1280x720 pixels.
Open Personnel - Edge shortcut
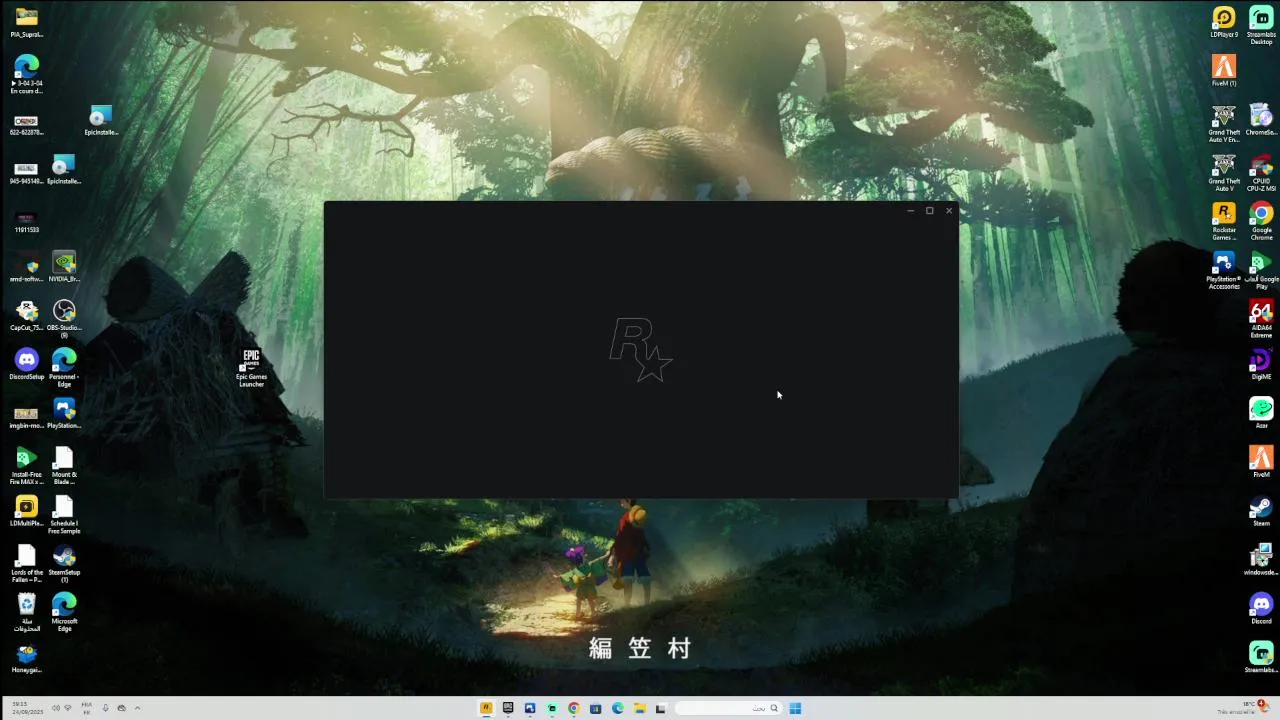pyautogui.click(x=64, y=368)
